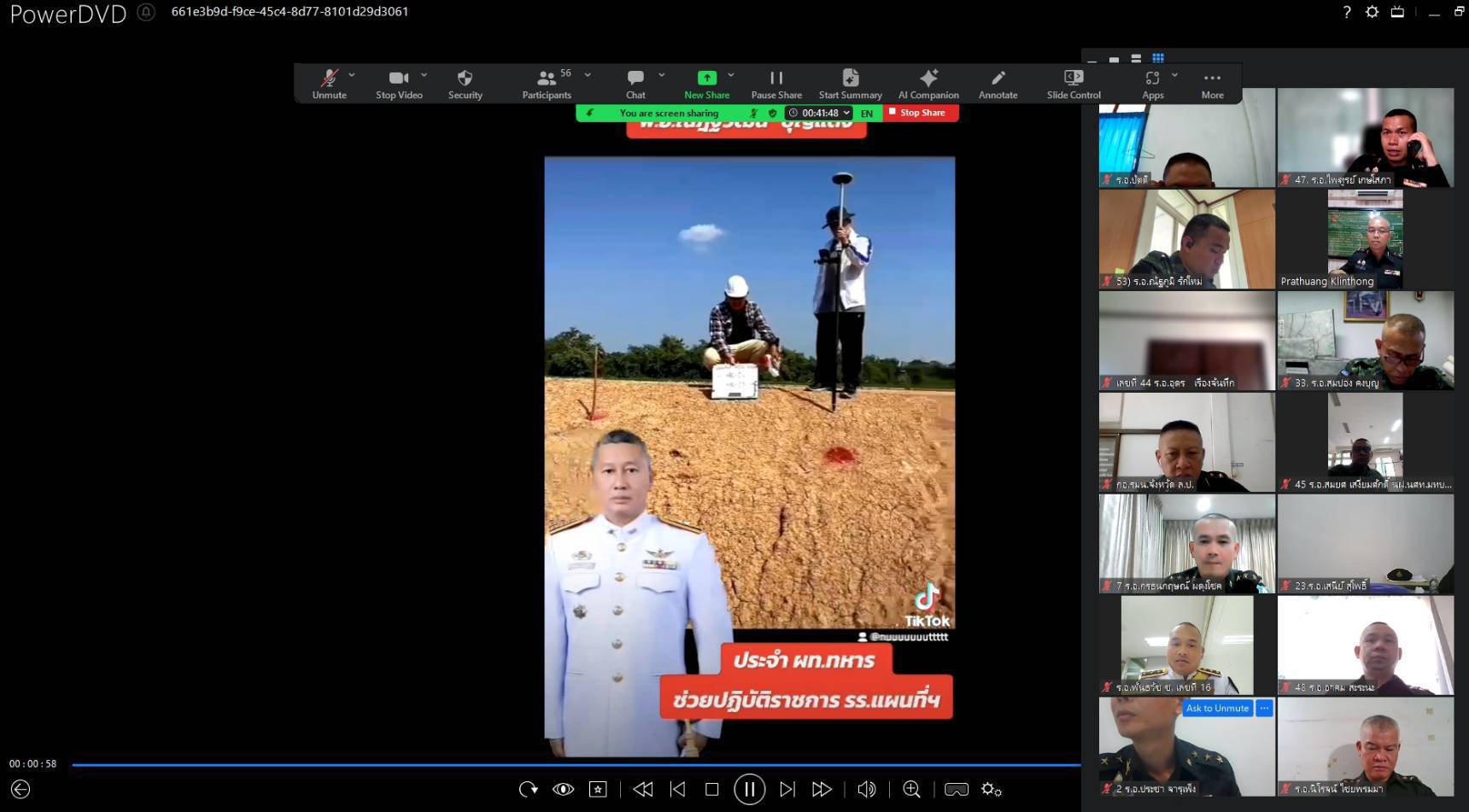Select Prathuang Klinthong's video thumbnail
Image resolution: width=1469 pixels, height=812 pixels.
point(1365,239)
